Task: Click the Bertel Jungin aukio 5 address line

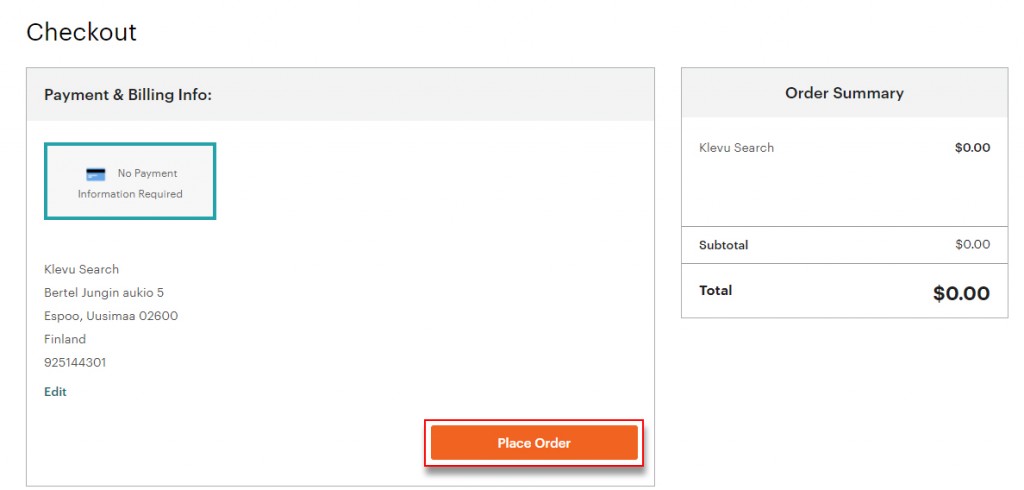Action: coord(104,293)
